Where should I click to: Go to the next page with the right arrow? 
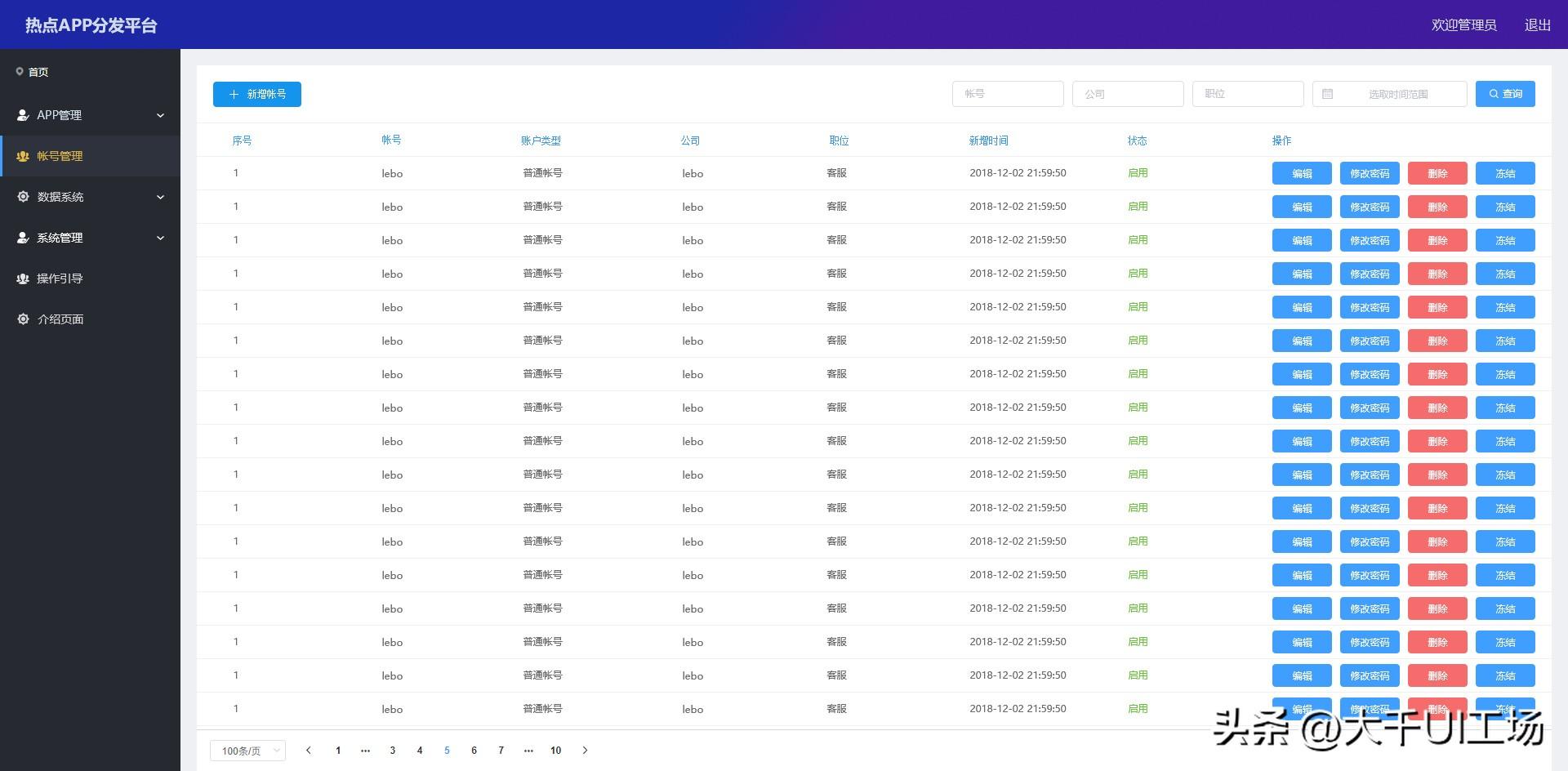click(x=585, y=750)
